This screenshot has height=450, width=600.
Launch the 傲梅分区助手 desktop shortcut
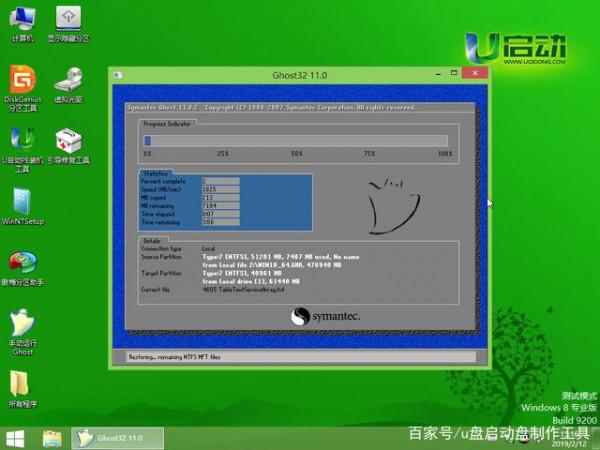(x=22, y=264)
